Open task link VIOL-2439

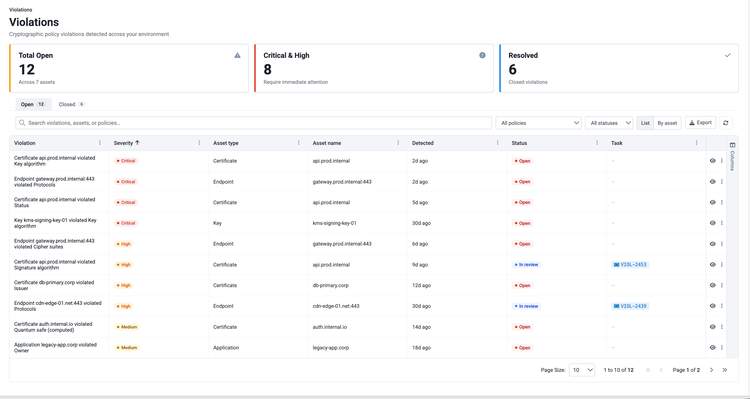[x=630, y=306]
